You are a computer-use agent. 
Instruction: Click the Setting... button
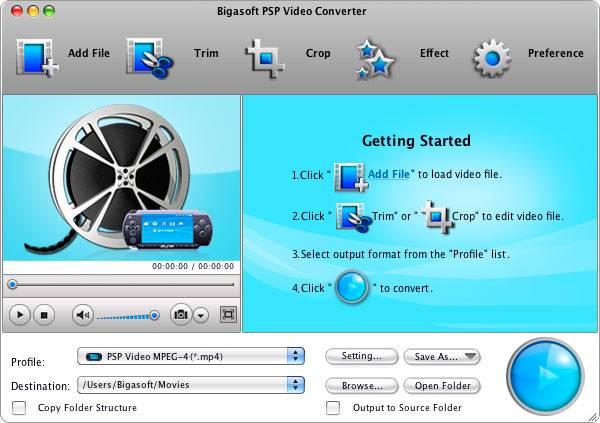tap(361, 356)
